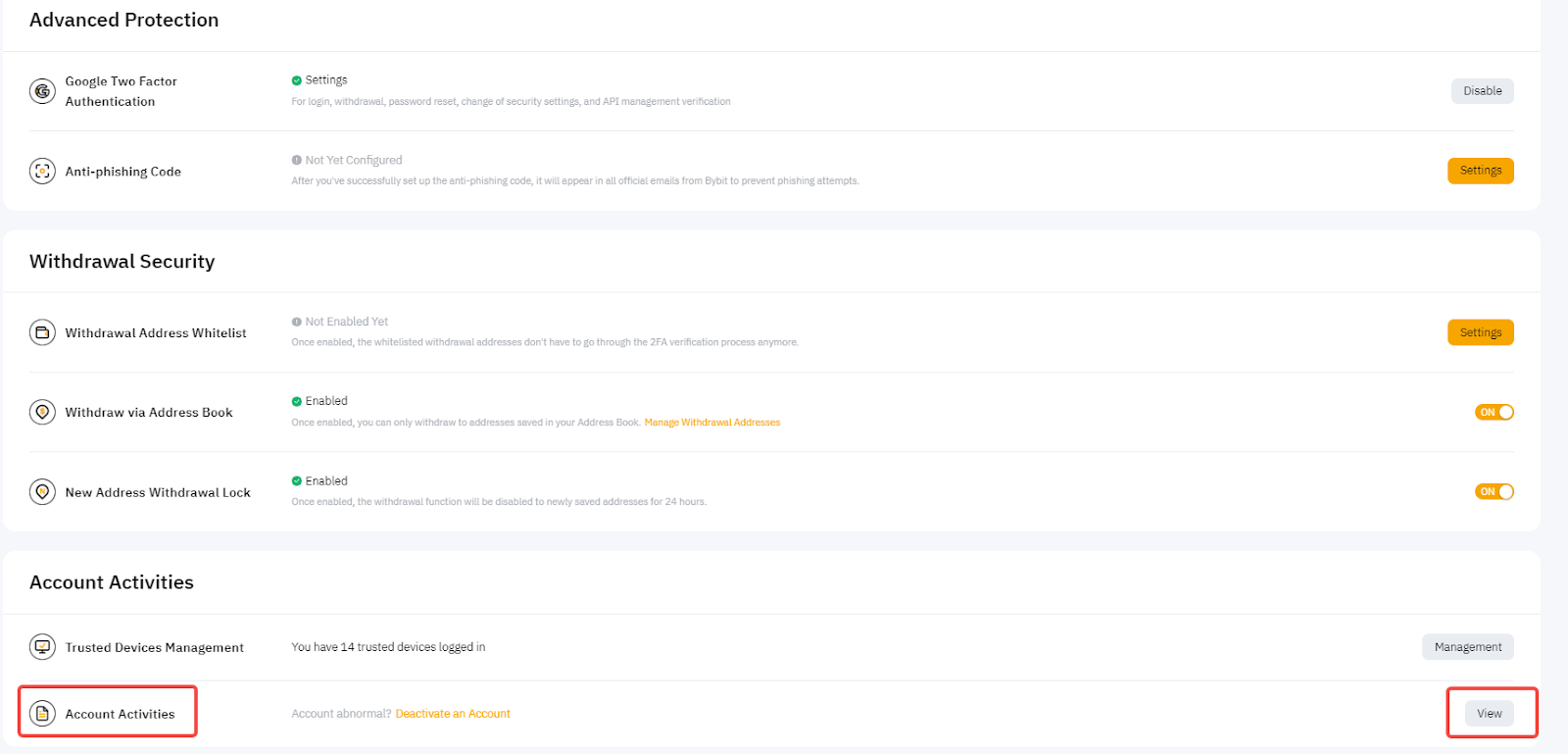Click the New Address Withdrawal Lock icon
The height and width of the screenshot is (754, 1568).
point(42,492)
